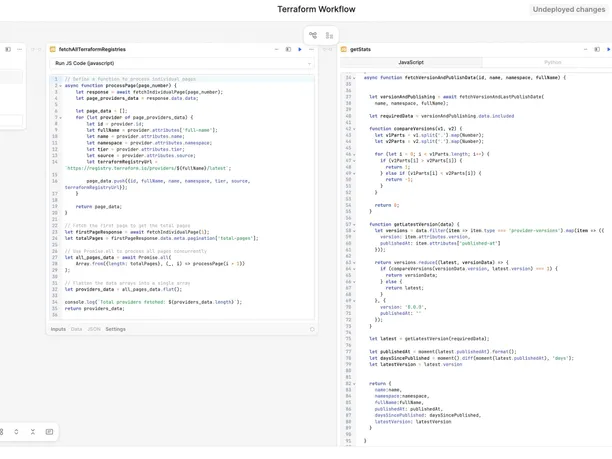Collapse fold at line 63 in getStats
The height and width of the screenshot is (459, 612).
[355, 263]
